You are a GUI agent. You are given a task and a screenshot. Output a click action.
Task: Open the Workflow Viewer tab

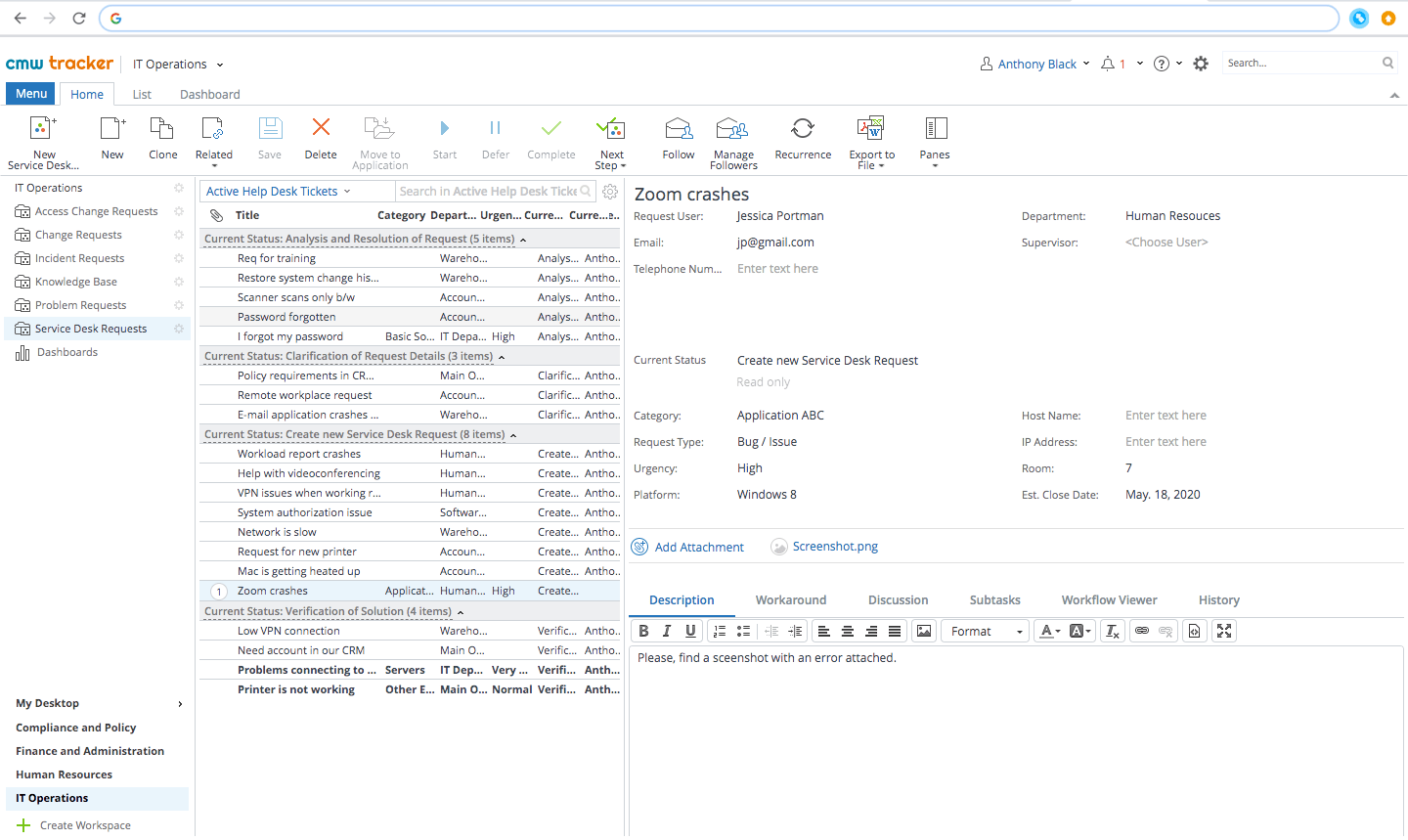(1109, 600)
